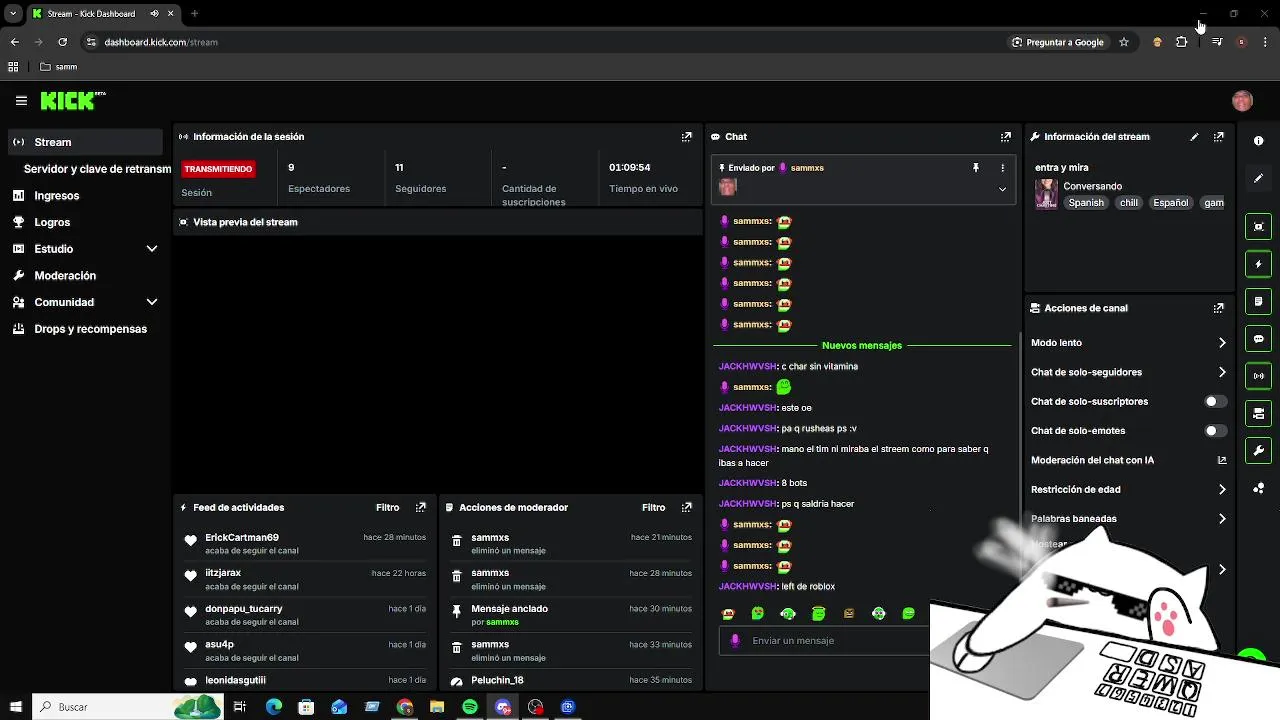Edit stream information with the pencil icon
The image size is (1280, 720).
pyautogui.click(x=1194, y=137)
